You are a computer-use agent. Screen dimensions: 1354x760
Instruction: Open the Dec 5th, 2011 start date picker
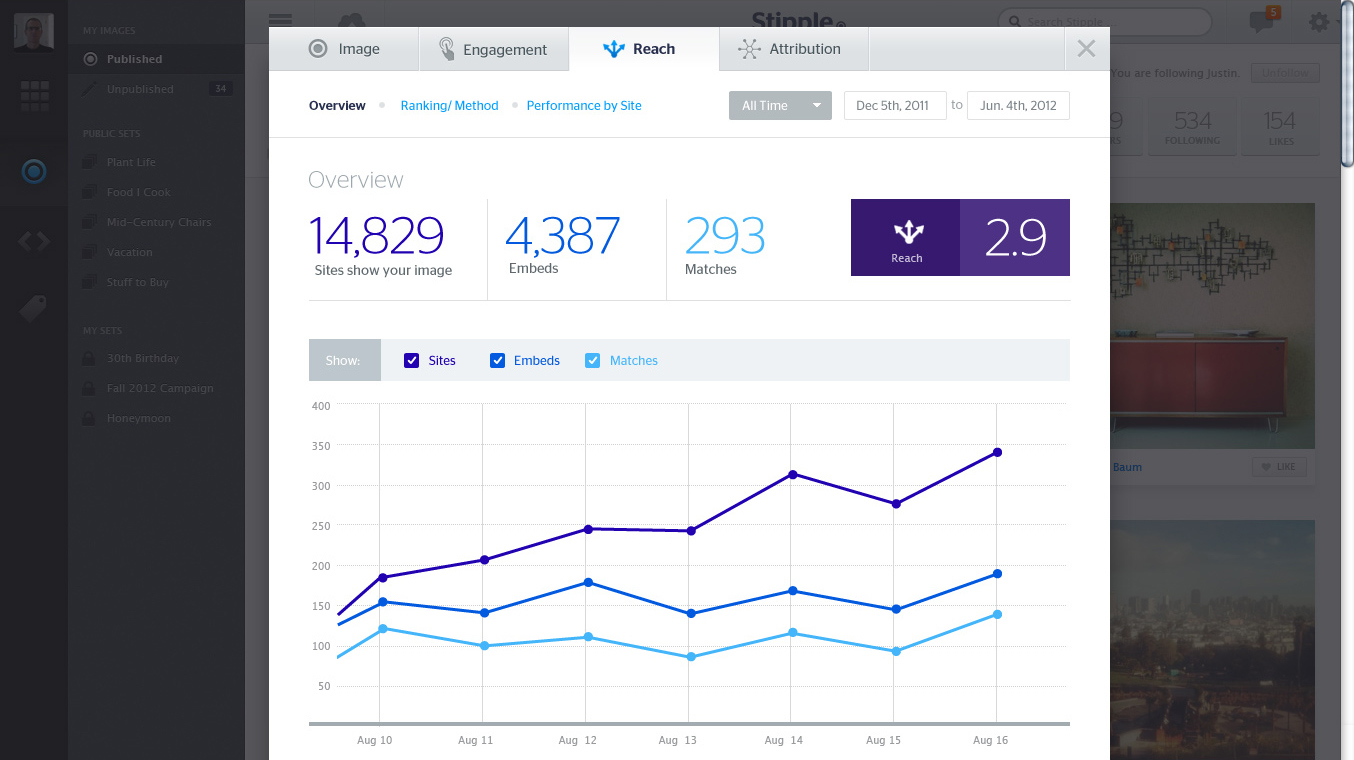[x=894, y=106]
